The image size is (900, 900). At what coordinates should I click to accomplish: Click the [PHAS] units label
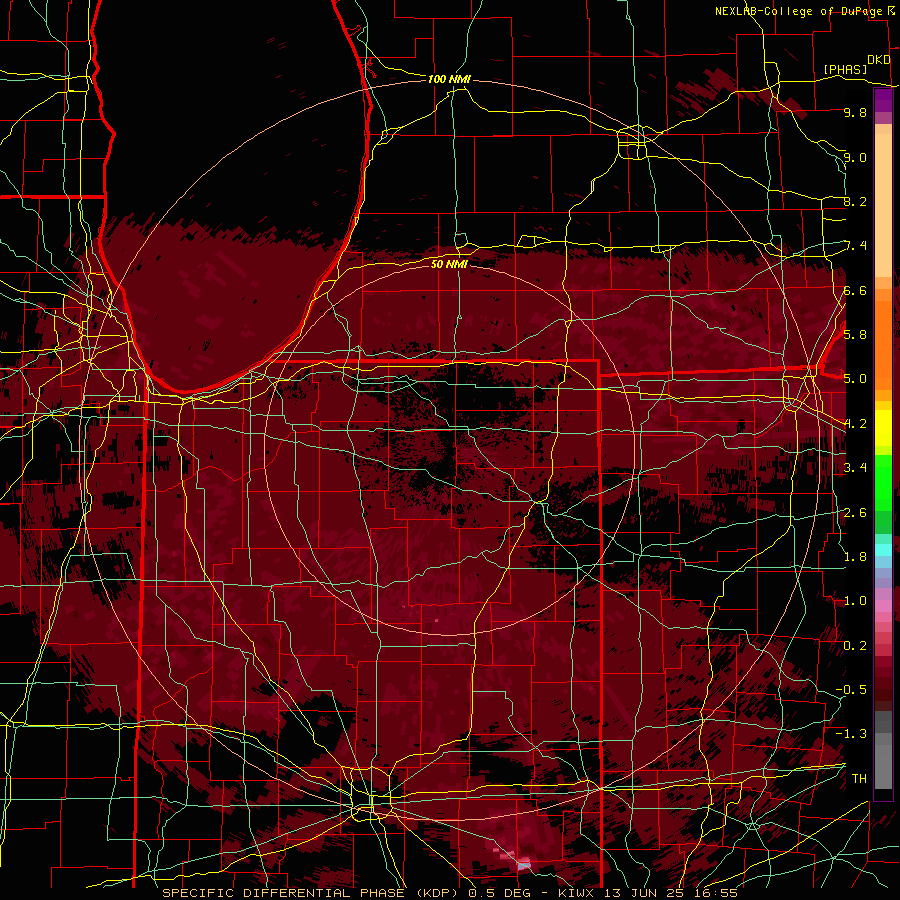click(845, 69)
